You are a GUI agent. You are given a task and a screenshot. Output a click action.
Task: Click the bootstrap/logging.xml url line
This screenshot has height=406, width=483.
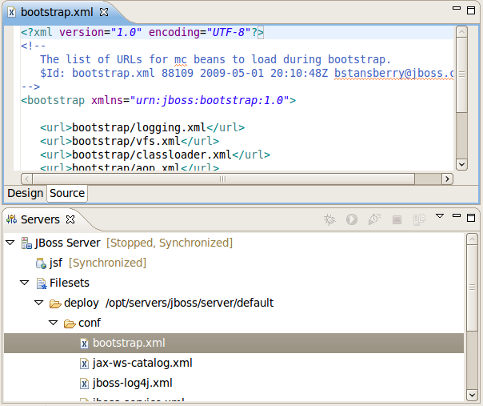[142, 128]
